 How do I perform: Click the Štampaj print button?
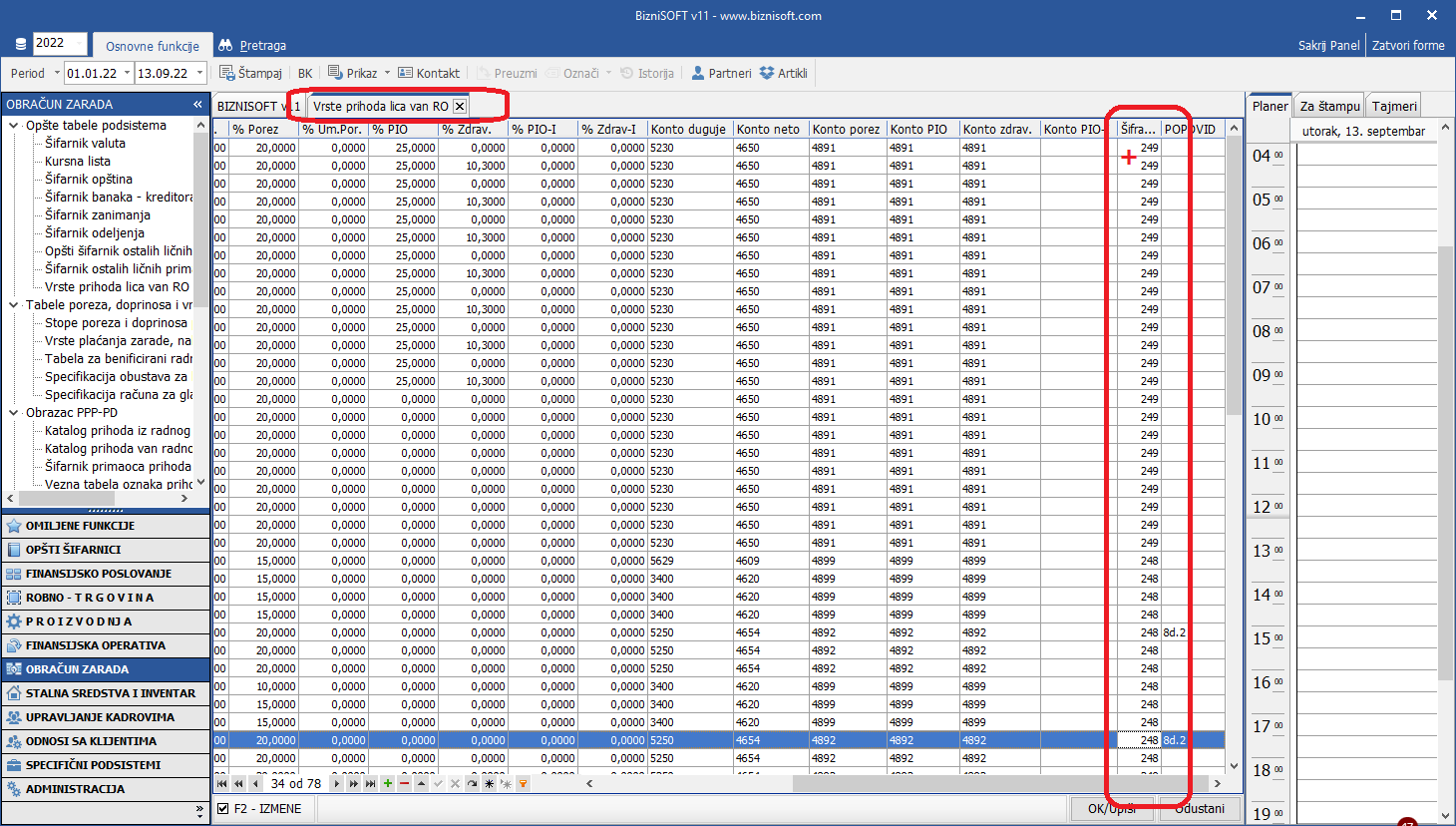[250, 73]
